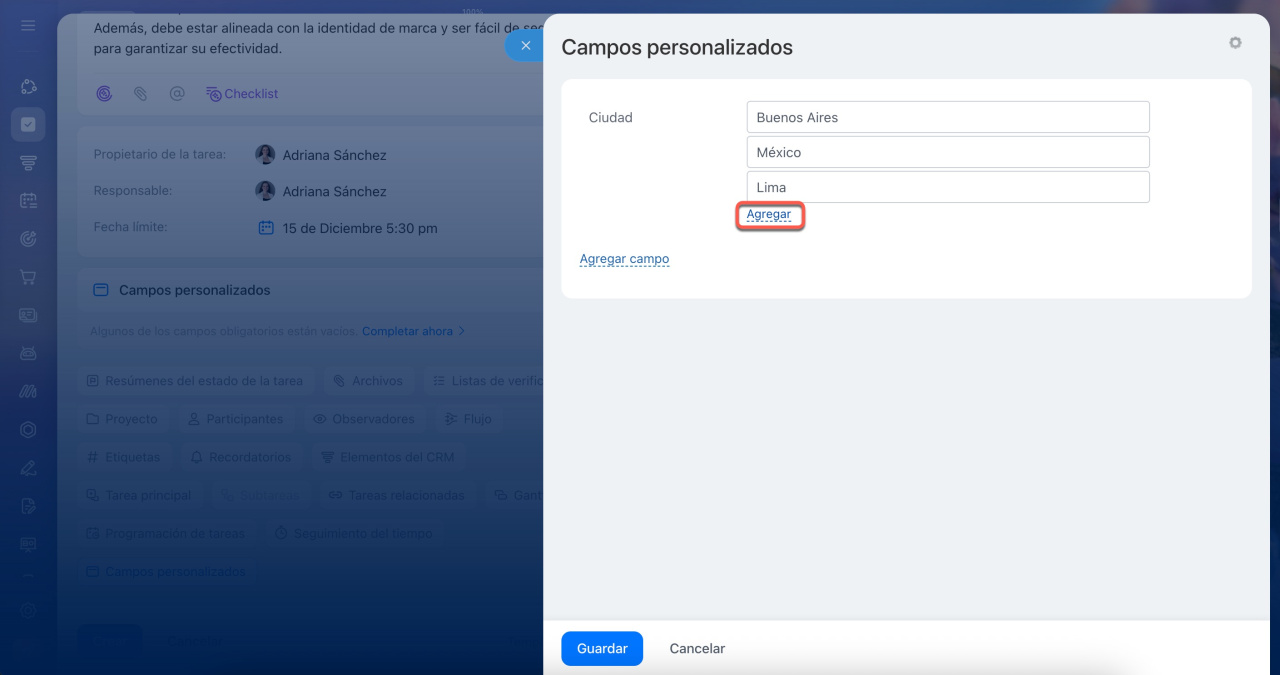Click the Buenos Aires input field
The image size is (1280, 675).
tap(947, 117)
